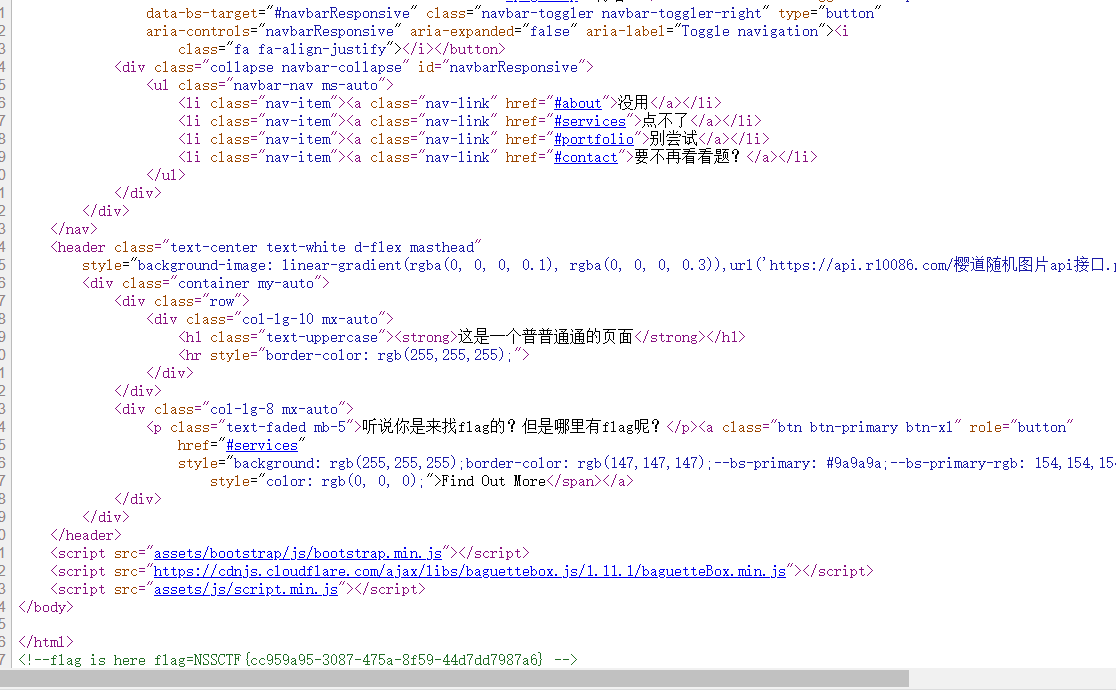
Task: Click the closing </body> tag
Action: click(46, 607)
